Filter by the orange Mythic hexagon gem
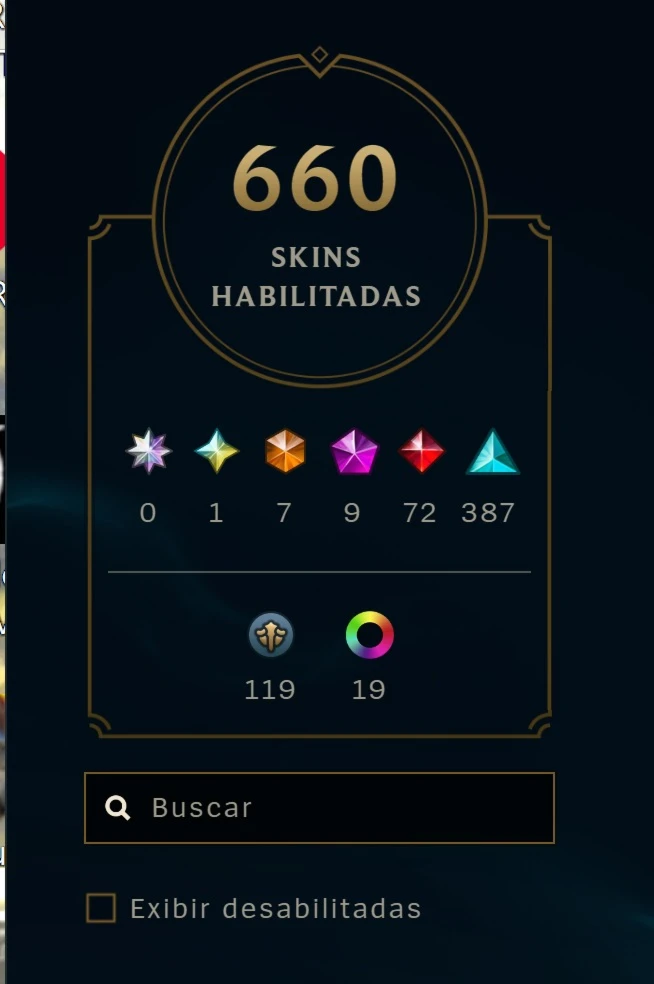 click(x=286, y=451)
